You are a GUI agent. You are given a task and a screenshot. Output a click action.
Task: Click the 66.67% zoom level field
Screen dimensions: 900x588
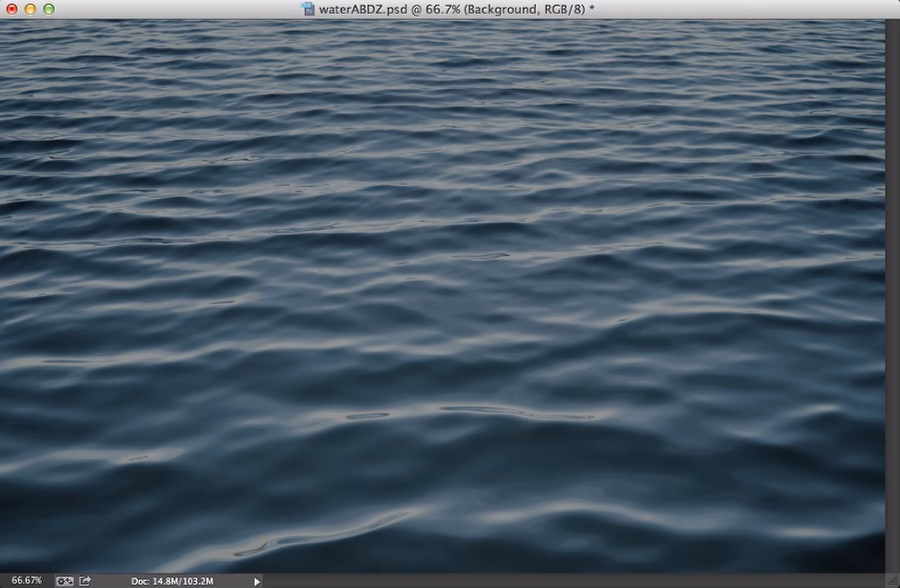click(26, 580)
